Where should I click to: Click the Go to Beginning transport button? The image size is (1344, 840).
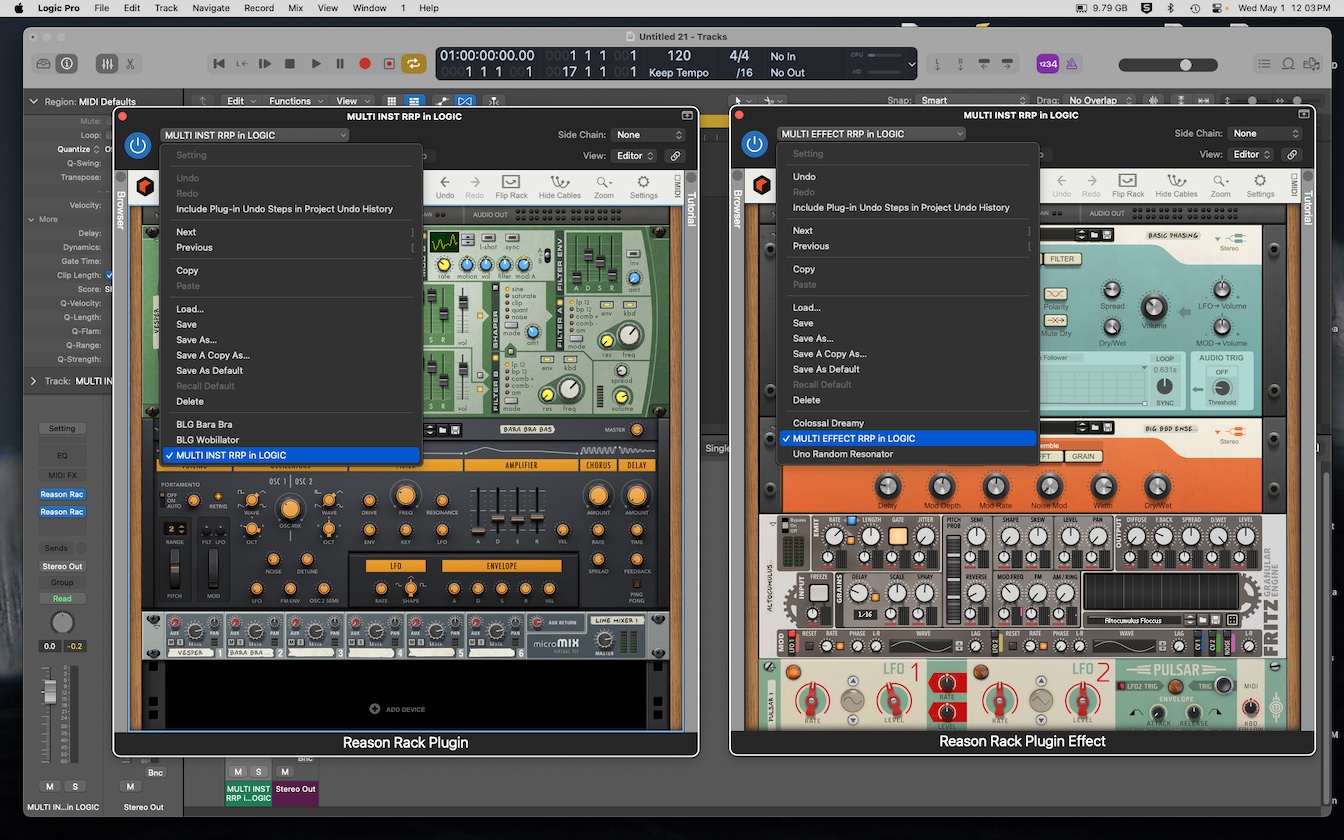(x=219, y=64)
